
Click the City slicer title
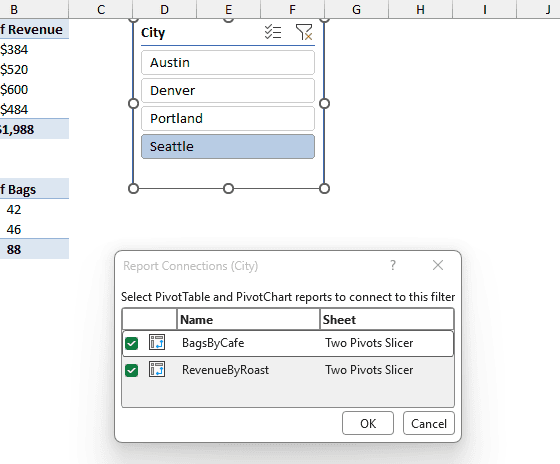[153, 33]
